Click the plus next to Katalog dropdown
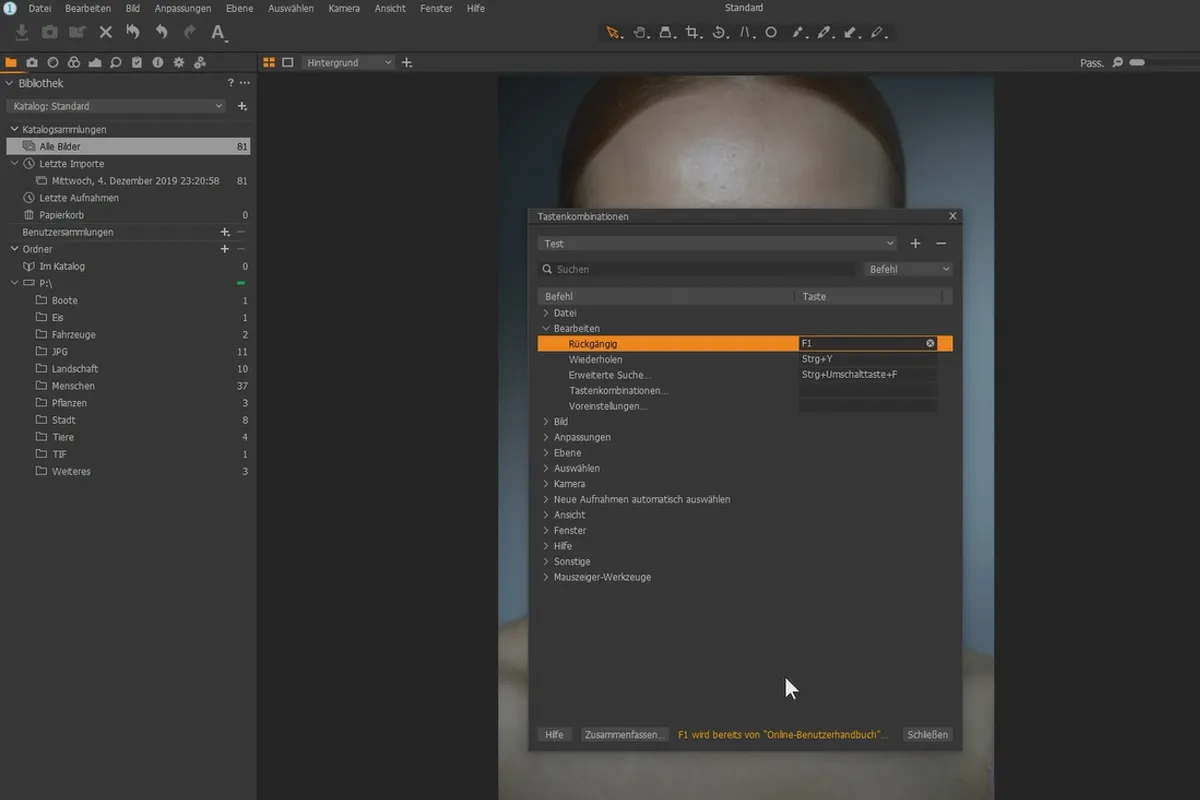The image size is (1200, 800). 242,106
